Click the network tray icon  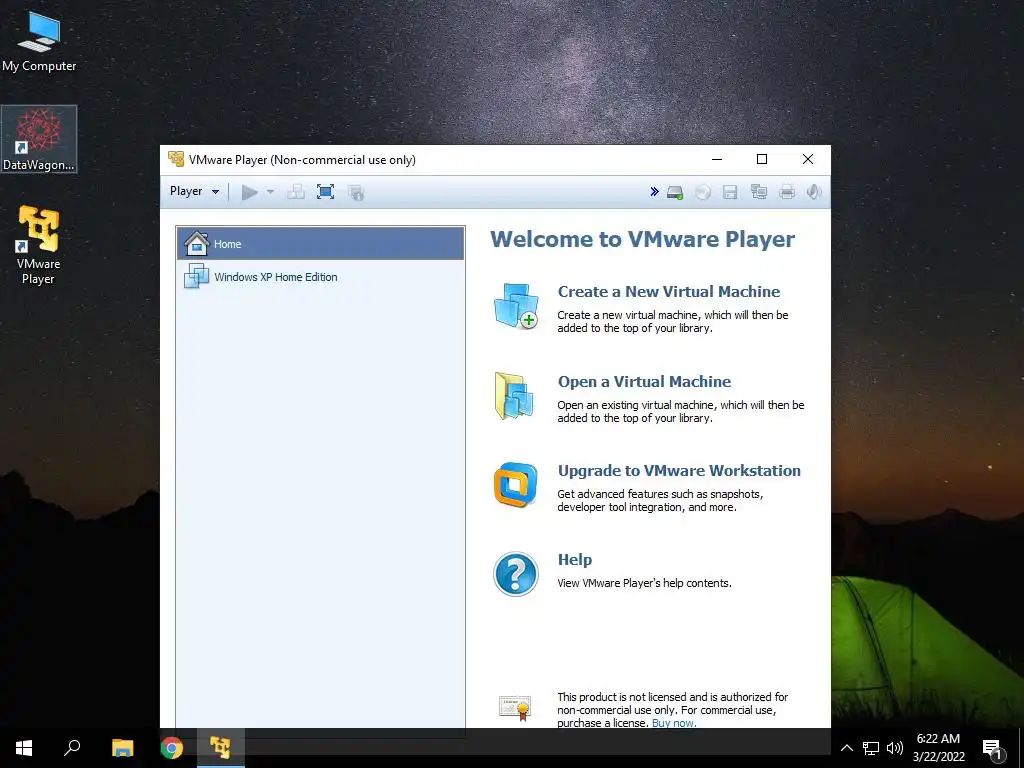871,748
